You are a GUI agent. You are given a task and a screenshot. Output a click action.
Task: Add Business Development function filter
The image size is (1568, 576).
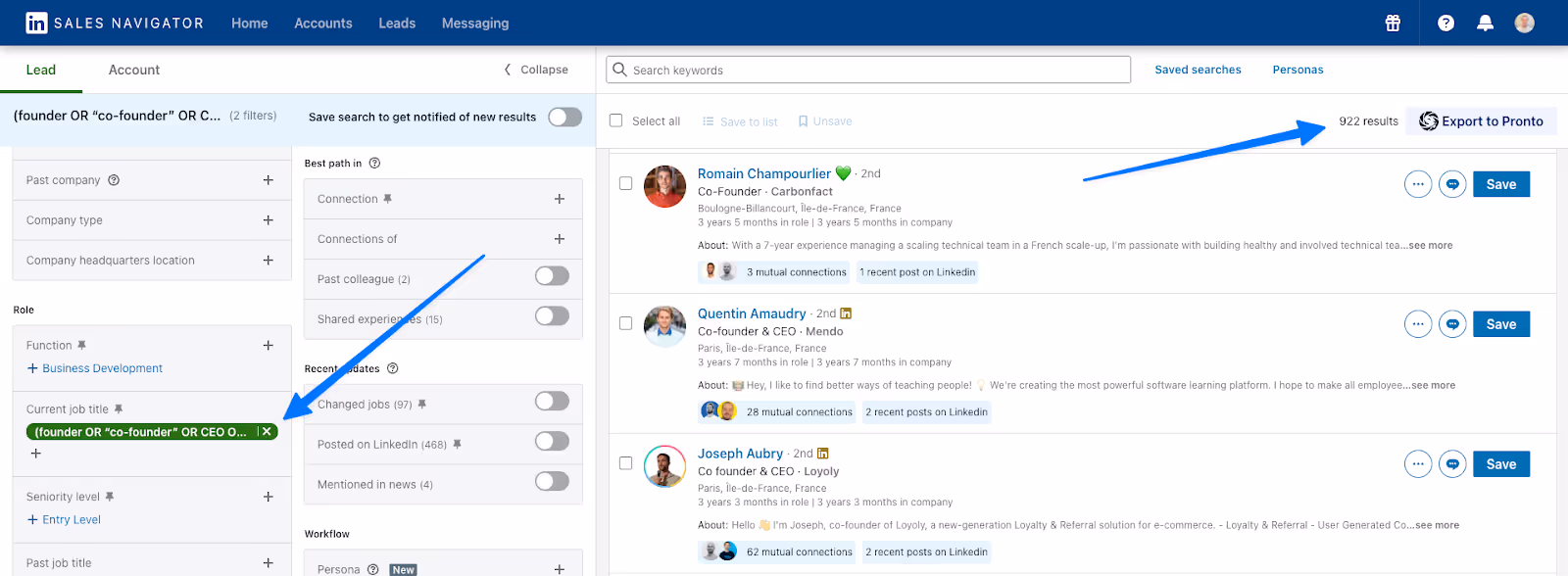tap(95, 368)
